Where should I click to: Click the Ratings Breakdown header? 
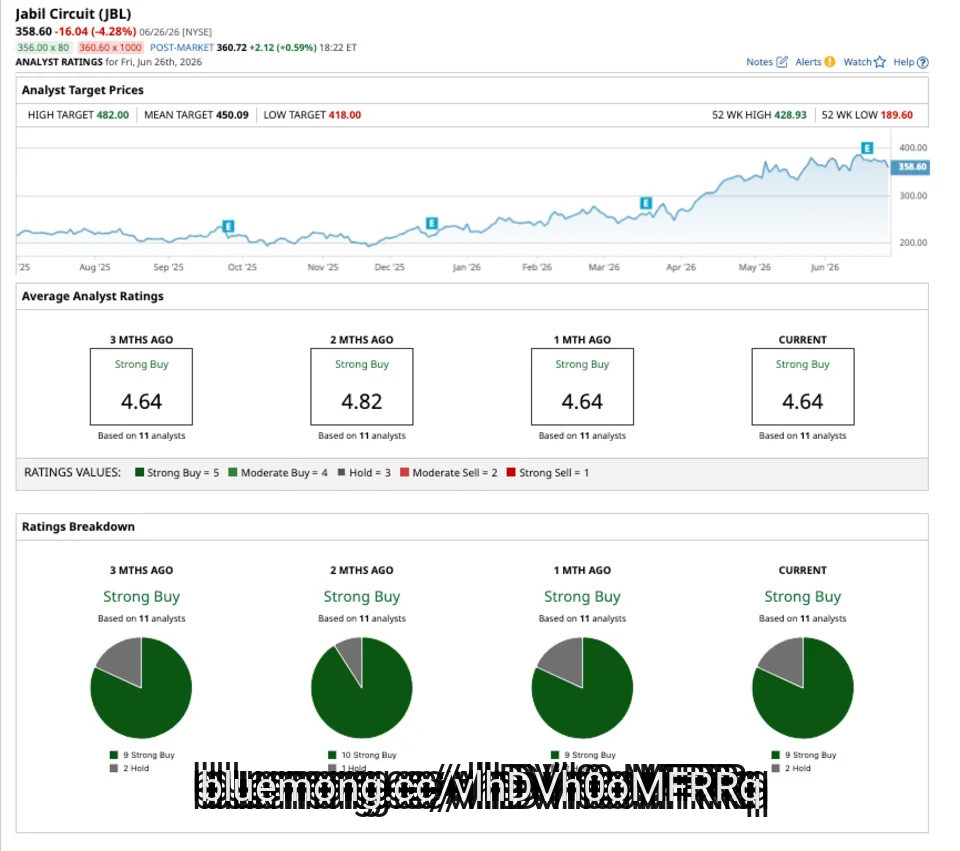pos(78,527)
